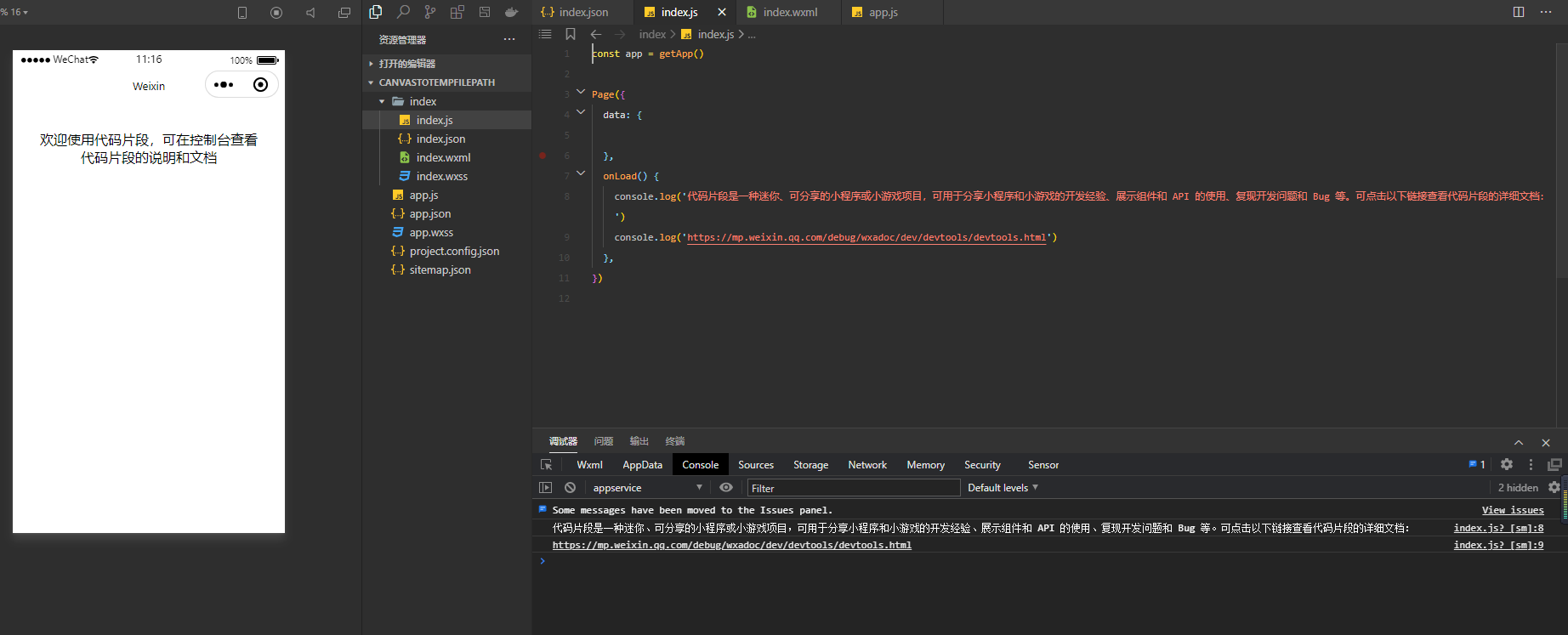This screenshot has height=635, width=1568.
Task: Open index.wxss in file tree
Action: [447, 176]
